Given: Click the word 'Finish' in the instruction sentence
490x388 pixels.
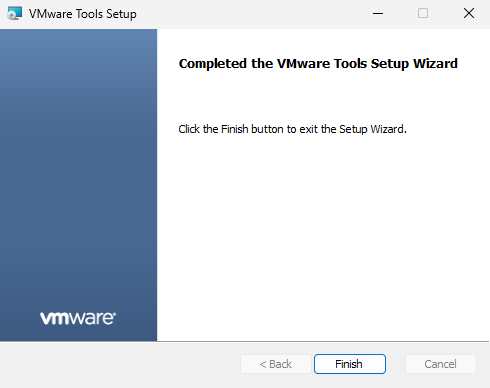Looking at the screenshot, I should click(x=235, y=129).
